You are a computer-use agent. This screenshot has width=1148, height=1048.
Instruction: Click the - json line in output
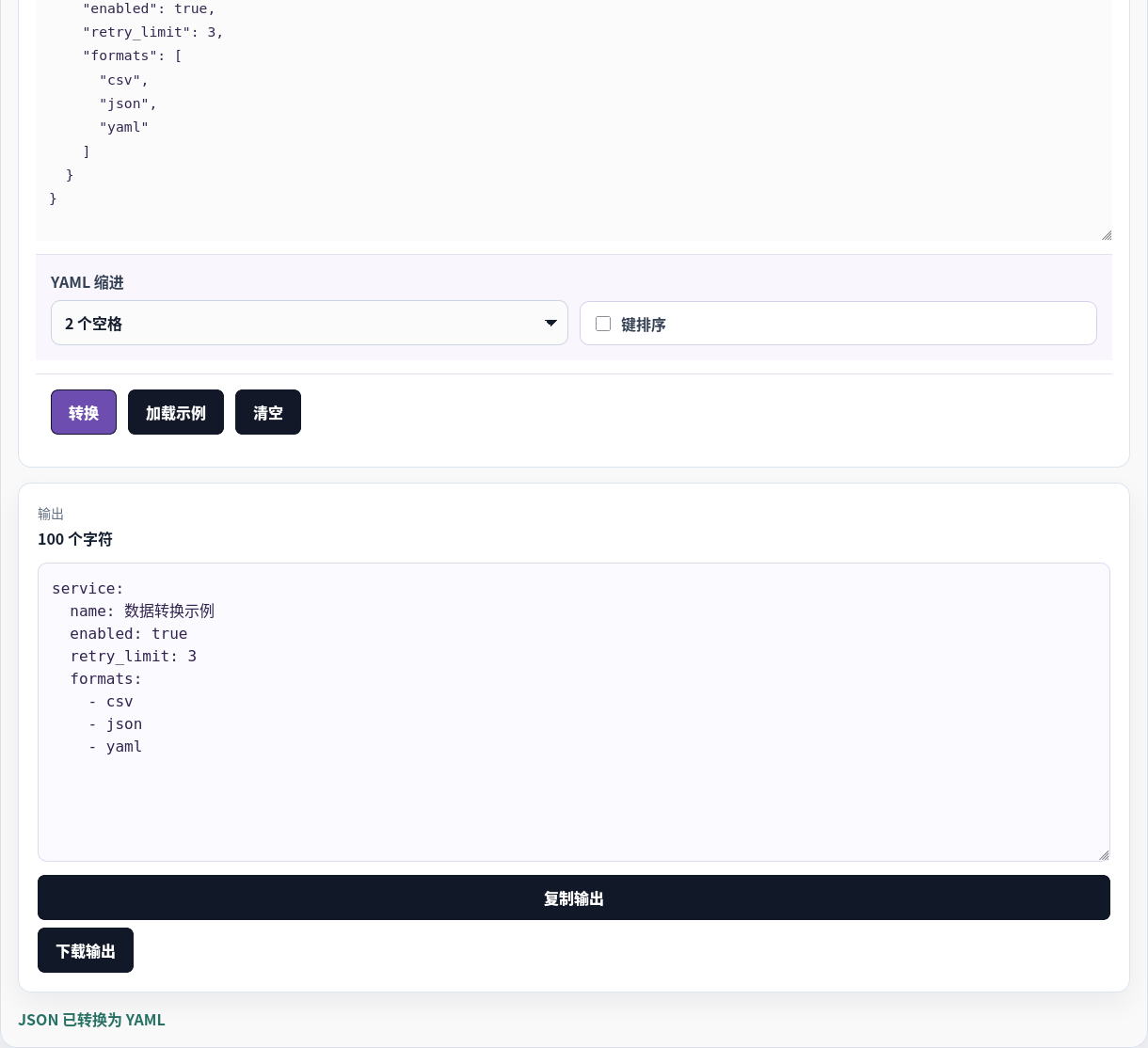(115, 724)
